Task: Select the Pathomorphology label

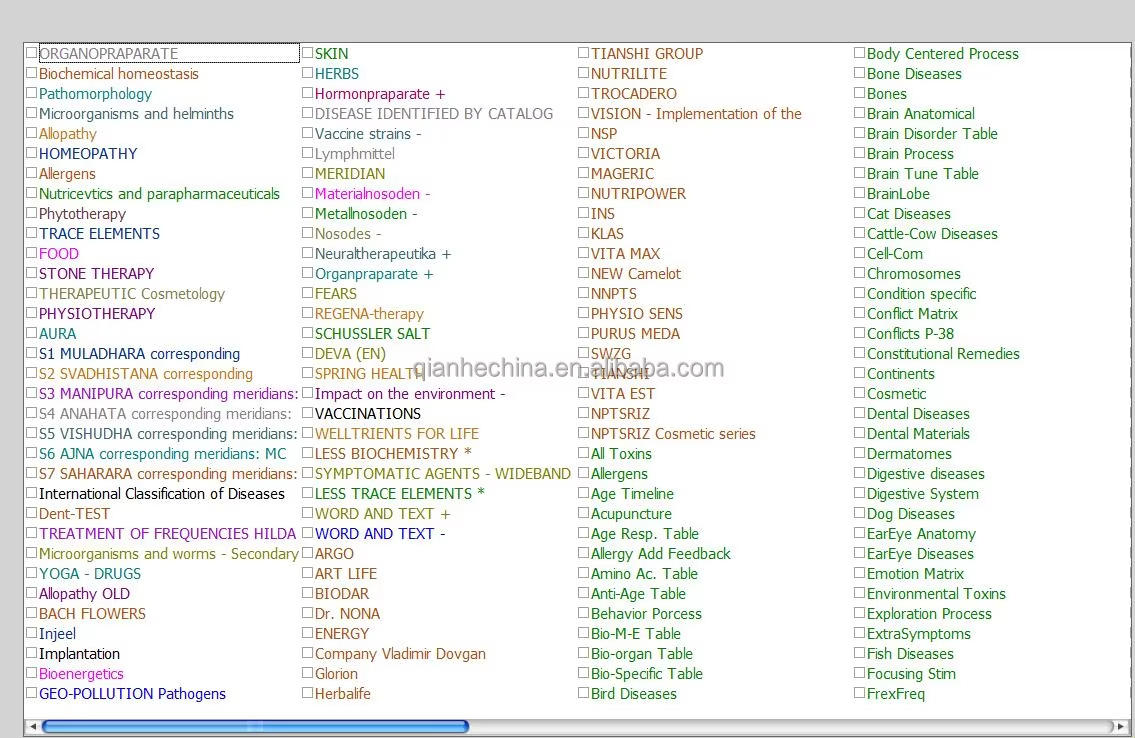Action: coord(96,94)
